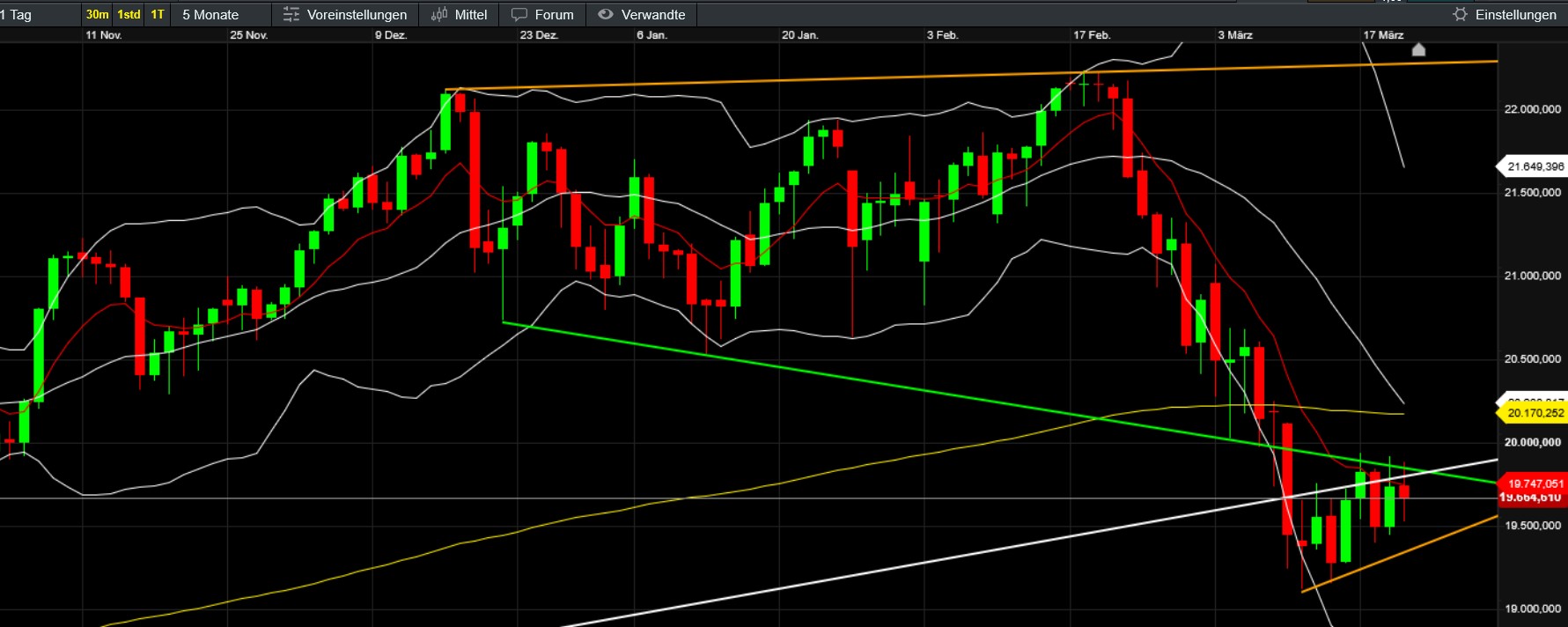
Task: Switch to the 1T interval
Action: pyautogui.click(x=158, y=14)
